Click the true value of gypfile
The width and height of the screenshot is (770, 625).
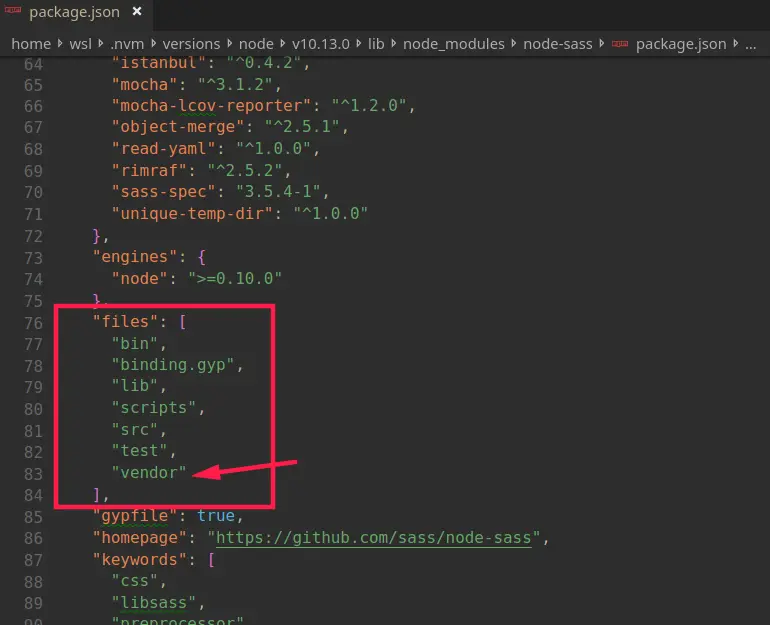[216, 516]
